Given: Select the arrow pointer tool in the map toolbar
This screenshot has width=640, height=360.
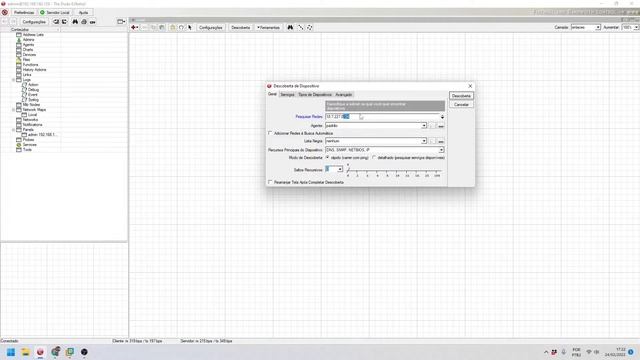Looking at the screenshot, I should 190,27.
